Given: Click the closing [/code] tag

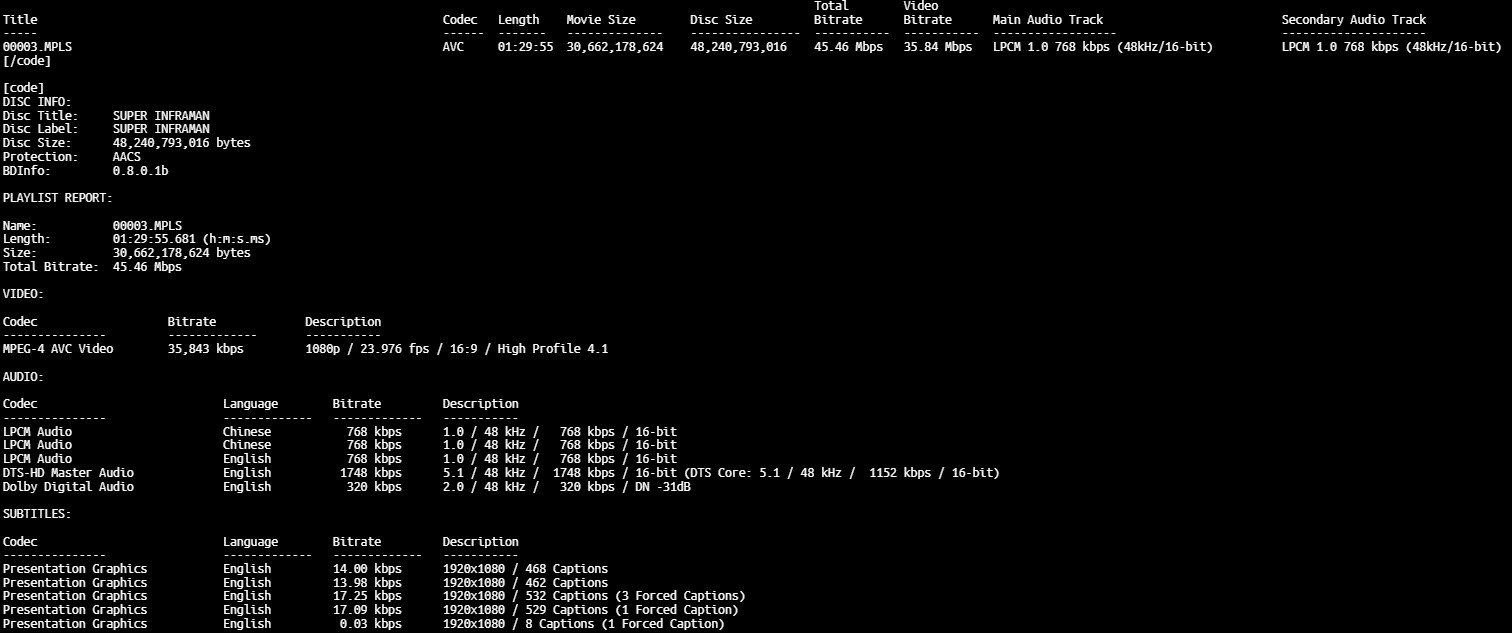Looking at the screenshot, I should click(27, 61).
